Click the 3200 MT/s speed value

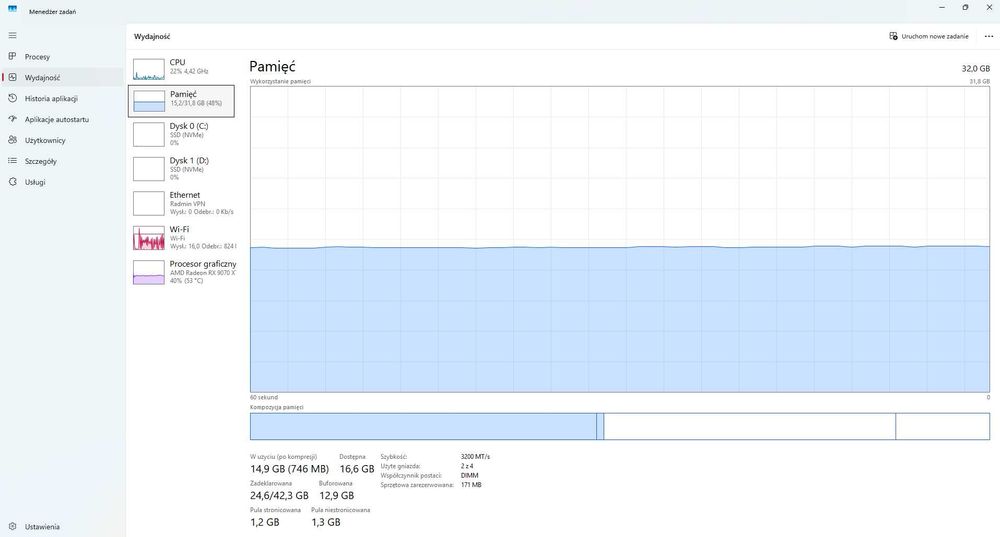[475, 457]
